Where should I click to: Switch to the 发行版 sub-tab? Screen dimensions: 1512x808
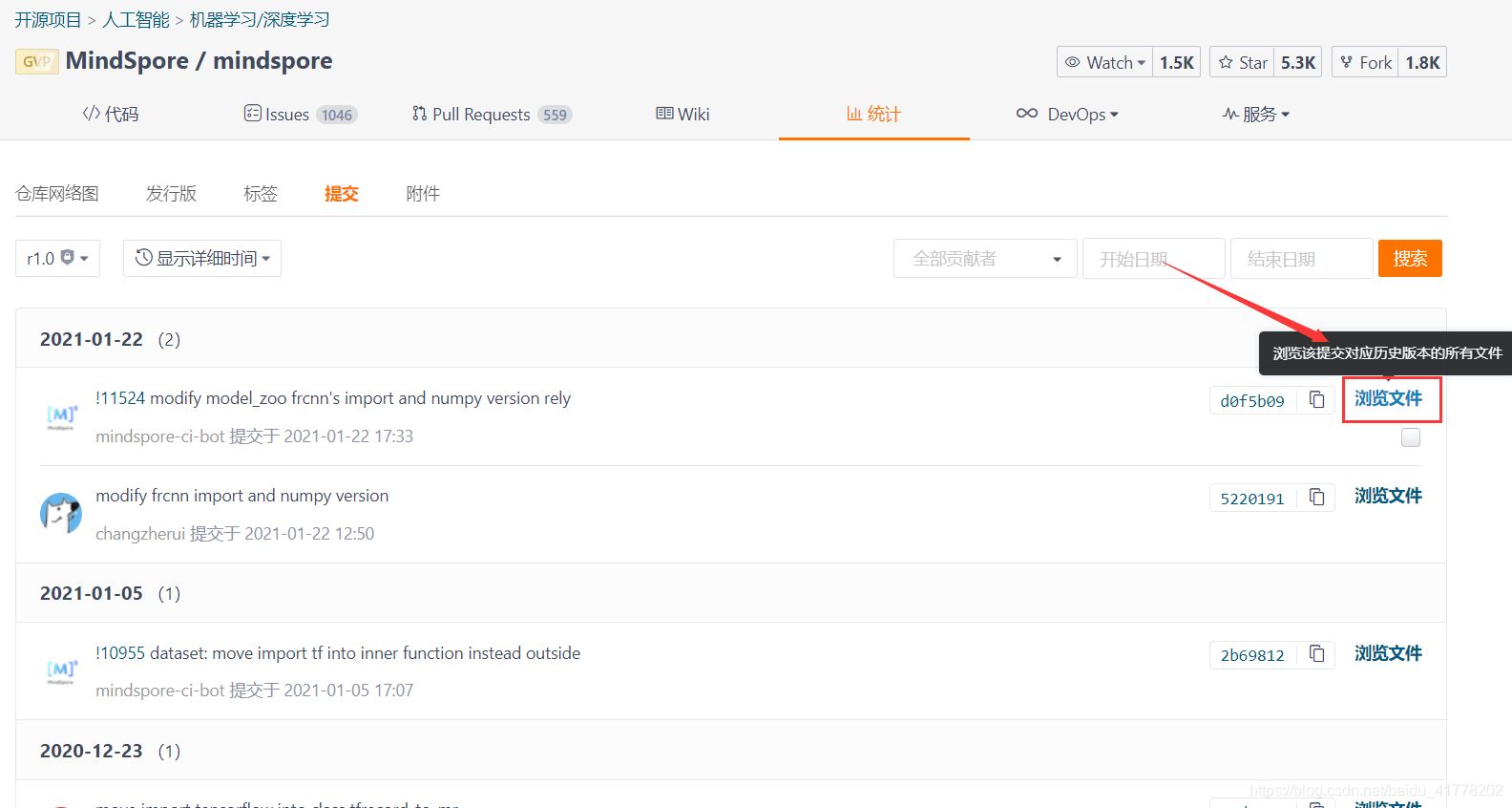[171, 194]
